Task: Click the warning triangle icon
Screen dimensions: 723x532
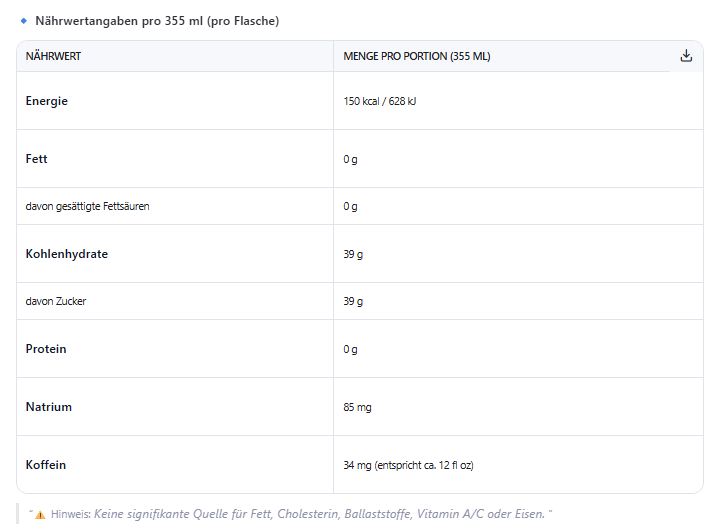Action: [x=41, y=514]
